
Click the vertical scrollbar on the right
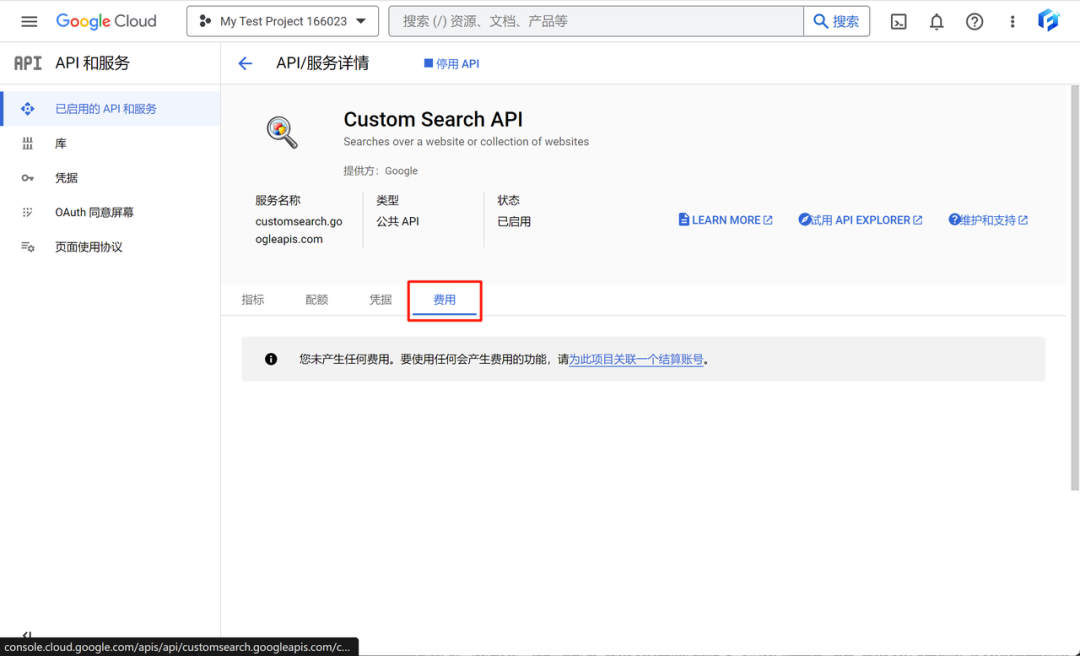[1074, 287]
